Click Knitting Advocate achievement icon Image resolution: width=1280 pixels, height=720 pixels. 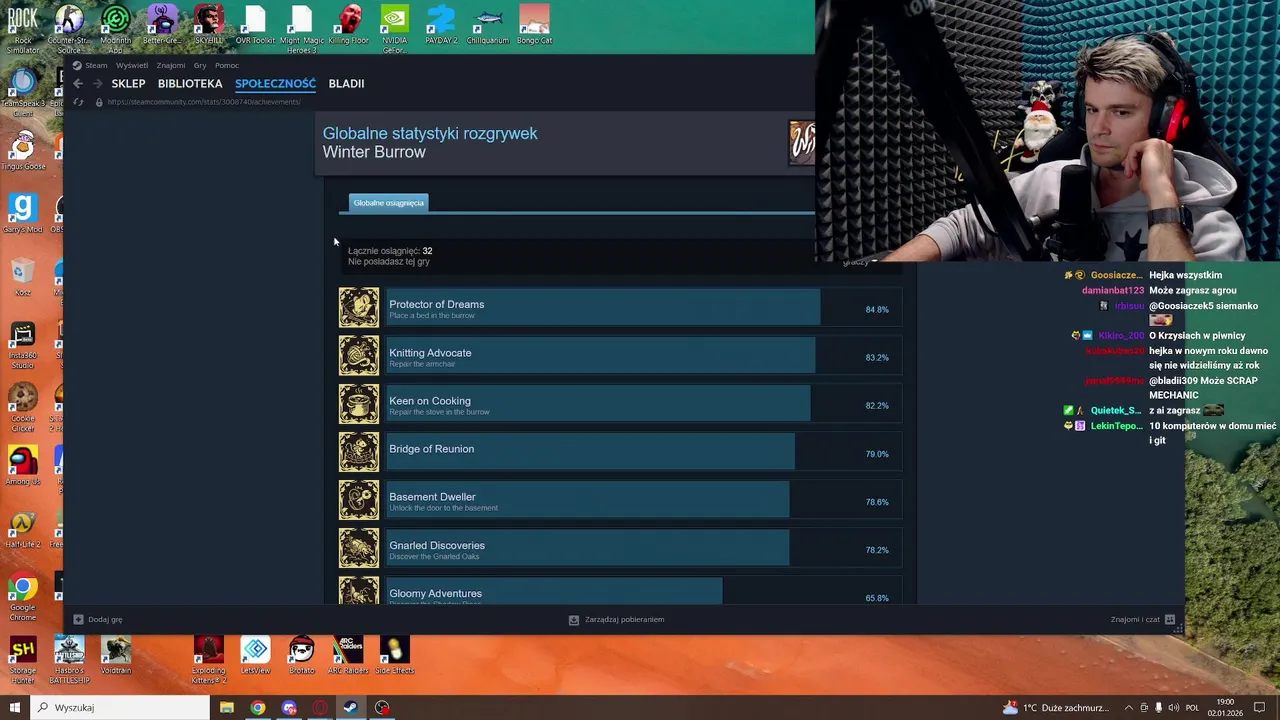click(359, 356)
